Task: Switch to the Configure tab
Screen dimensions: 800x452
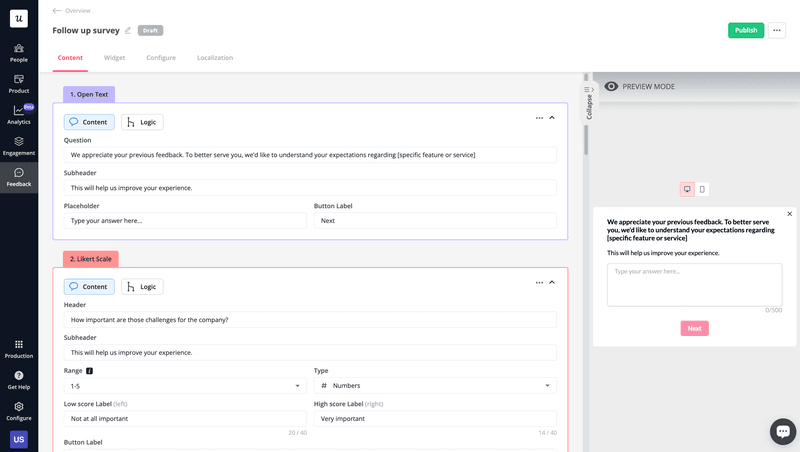Action: click(161, 58)
